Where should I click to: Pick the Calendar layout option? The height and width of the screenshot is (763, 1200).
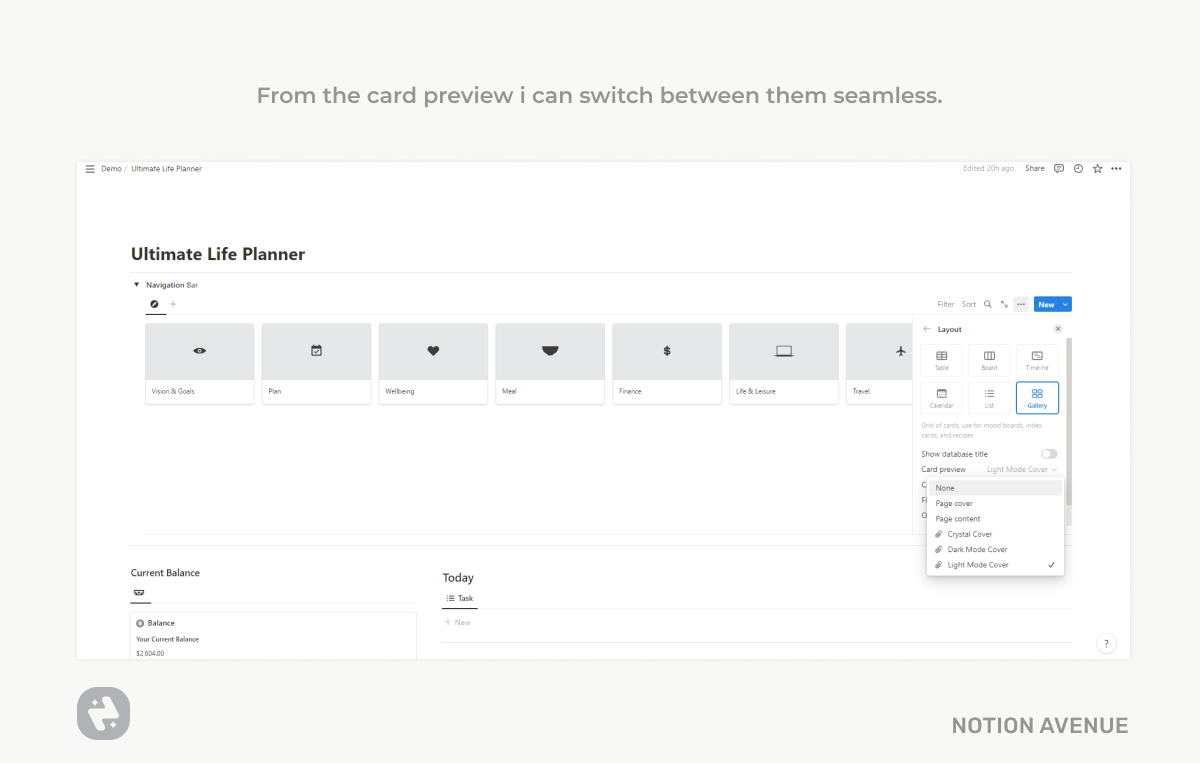pyautogui.click(x=942, y=398)
